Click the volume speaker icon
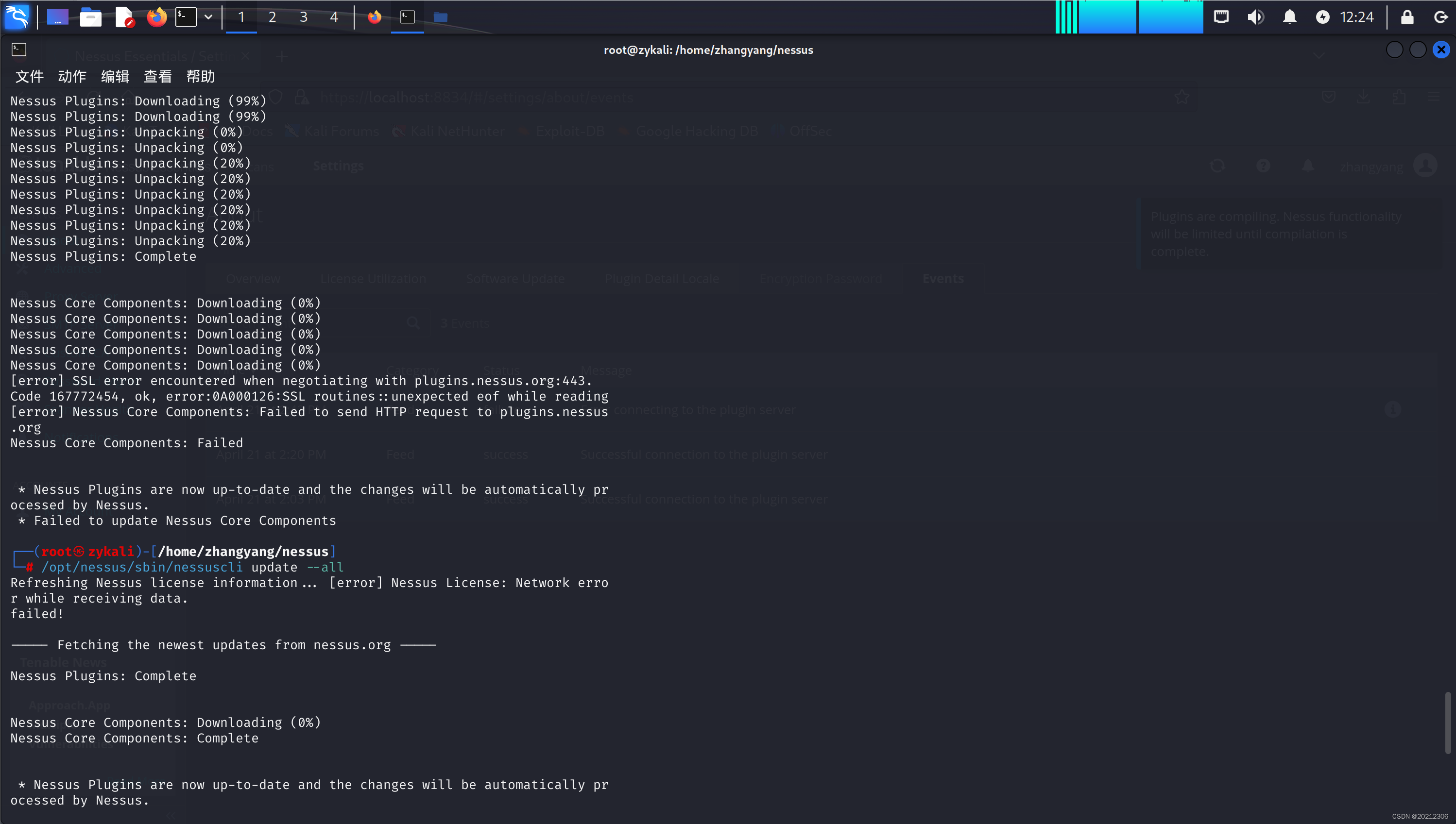The image size is (1456, 824). [1255, 17]
